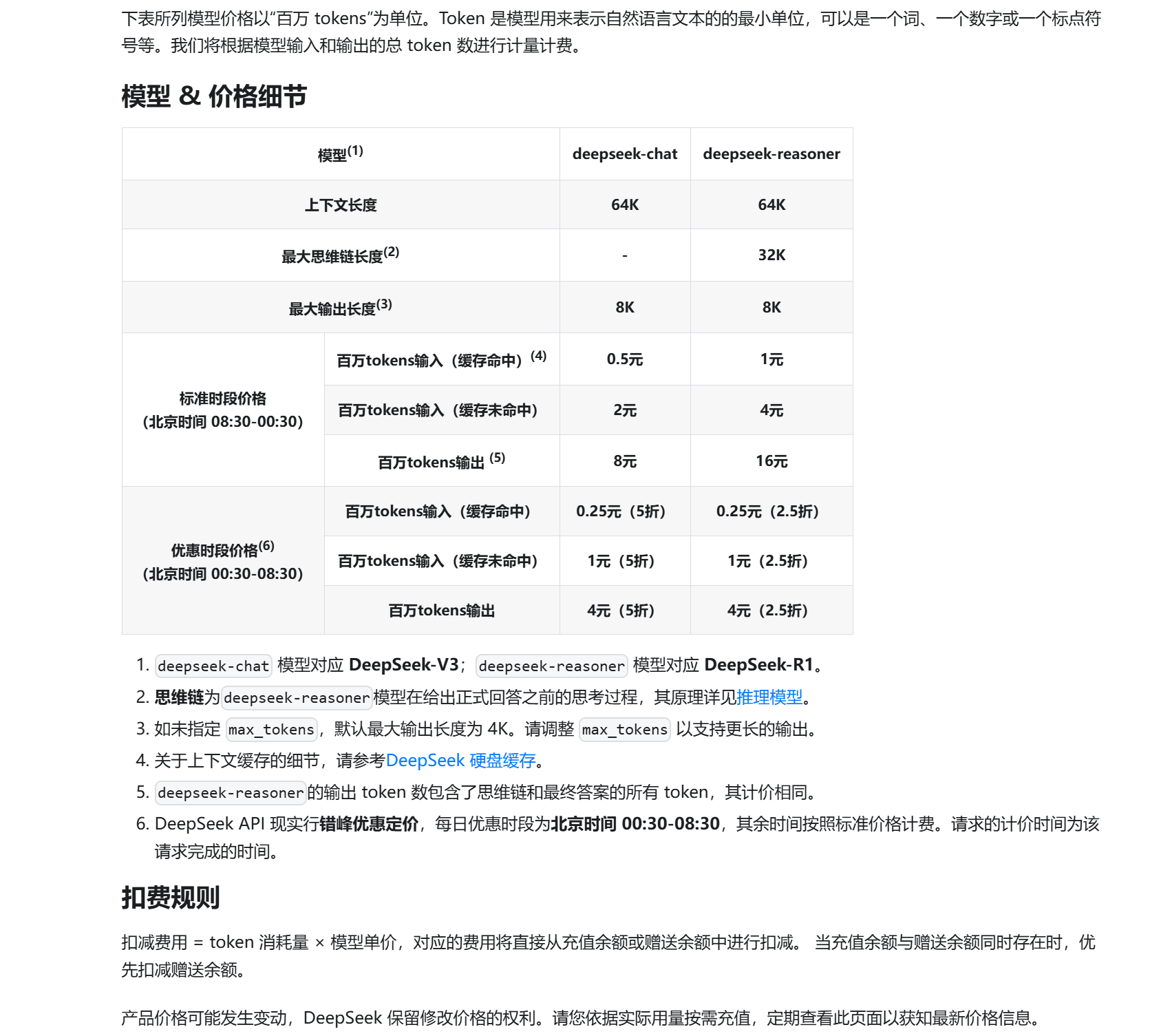Viewport: 1150px width, 1036px height.
Task: Click the deepseek-chat code tag in footnote 1
Action: tap(213, 666)
